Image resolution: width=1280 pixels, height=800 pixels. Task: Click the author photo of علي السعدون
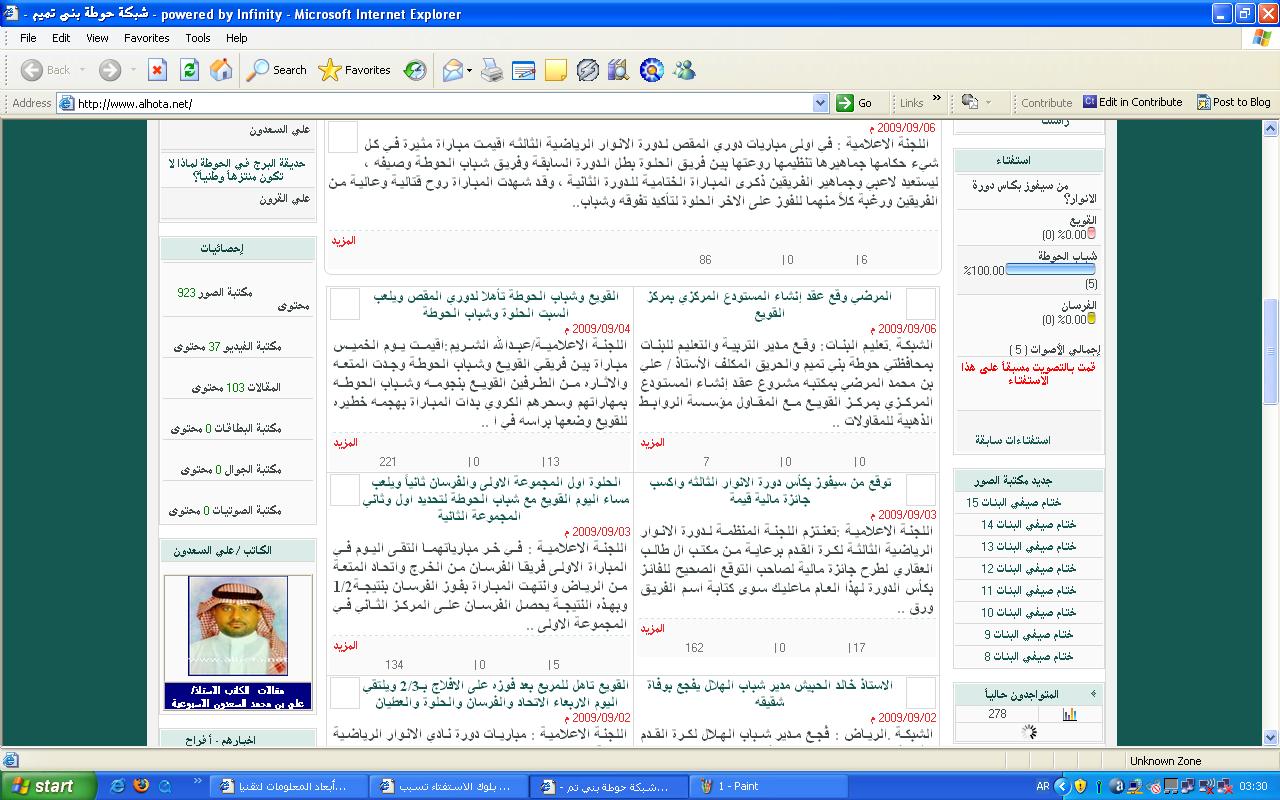238,627
